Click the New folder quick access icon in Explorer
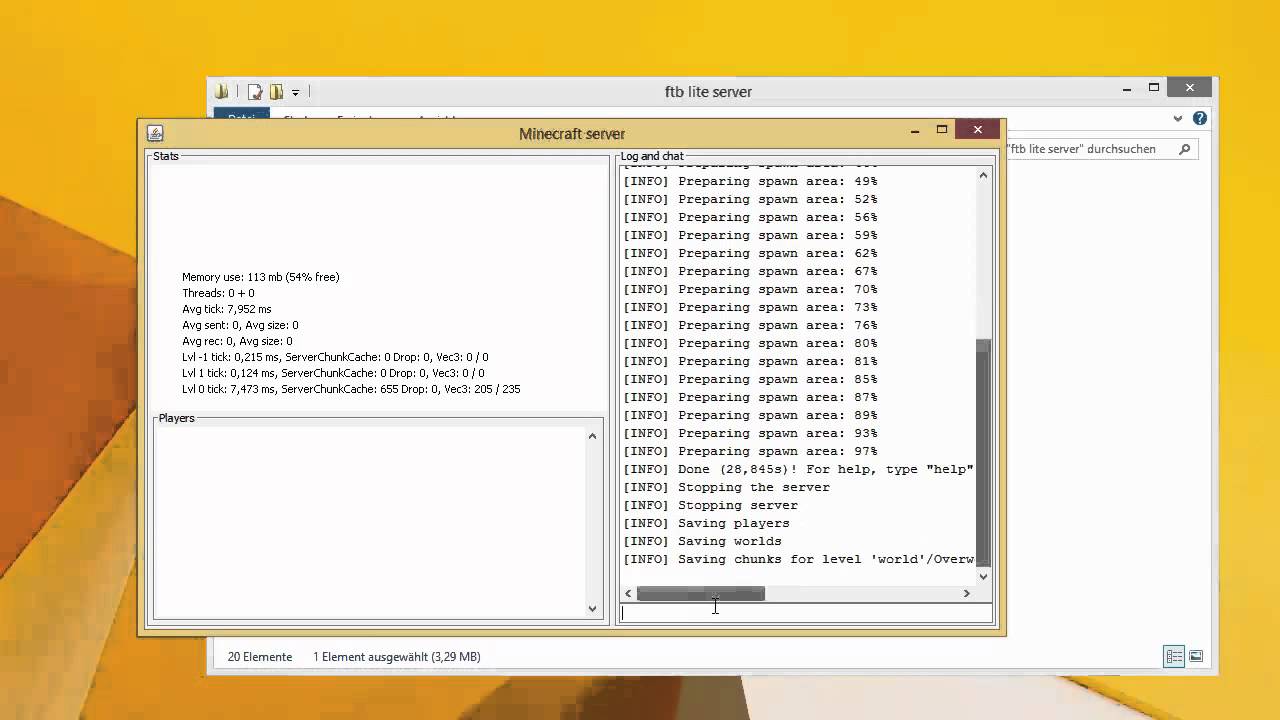The image size is (1280, 720). point(277,92)
